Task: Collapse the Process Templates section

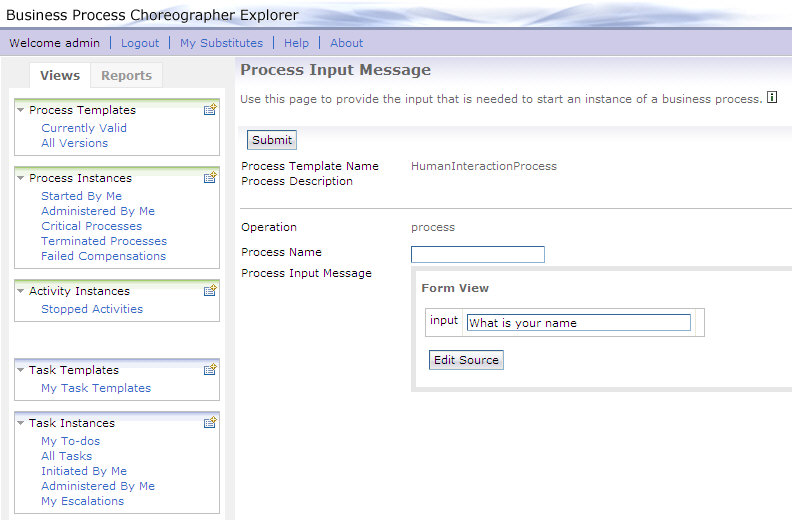Action: [21, 111]
